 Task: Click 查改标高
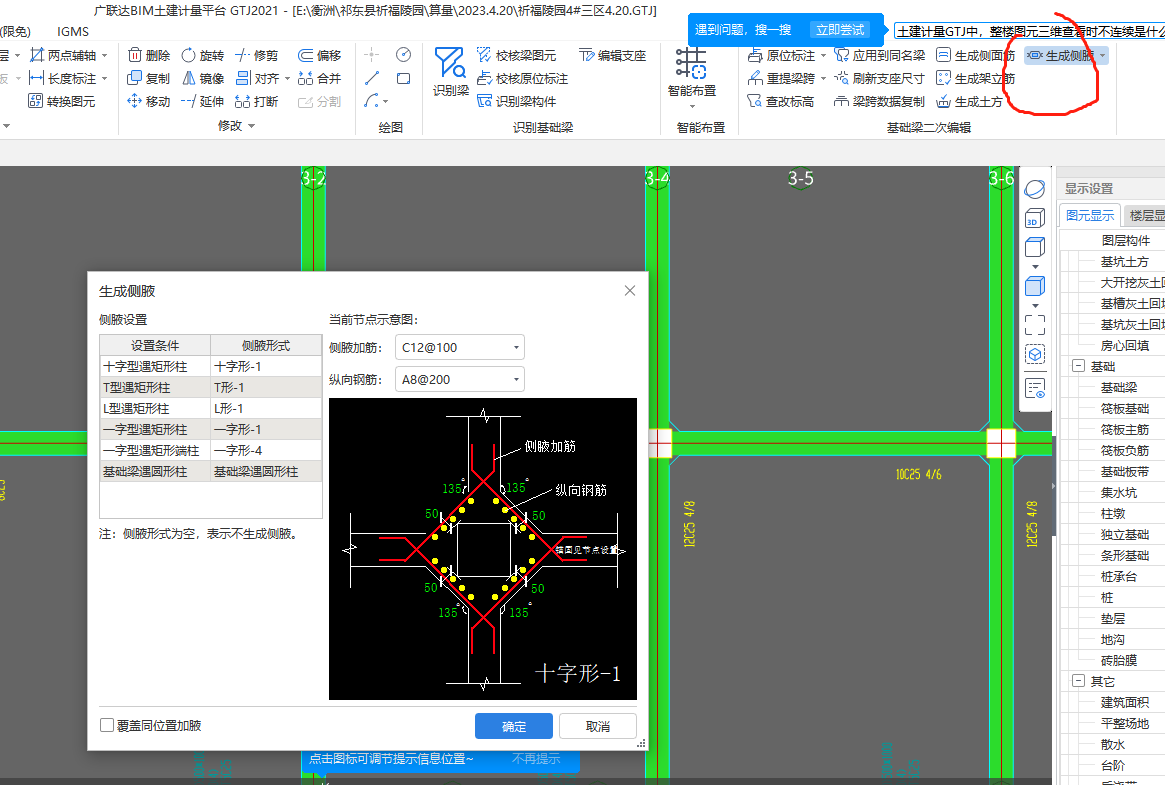(781, 102)
